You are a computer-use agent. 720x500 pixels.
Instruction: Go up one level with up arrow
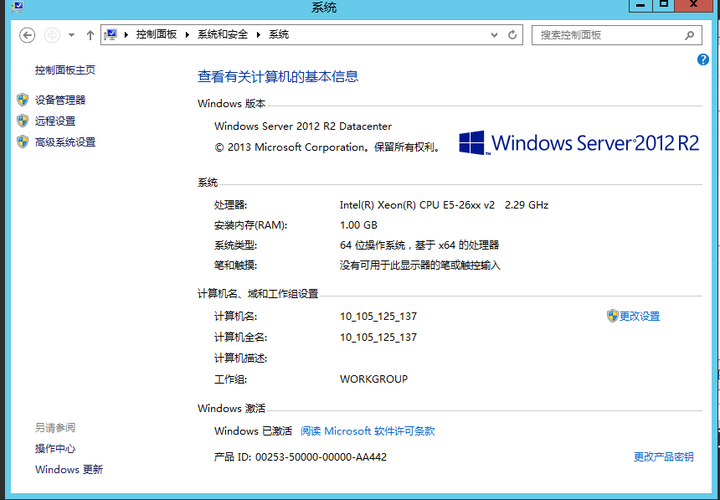90,35
